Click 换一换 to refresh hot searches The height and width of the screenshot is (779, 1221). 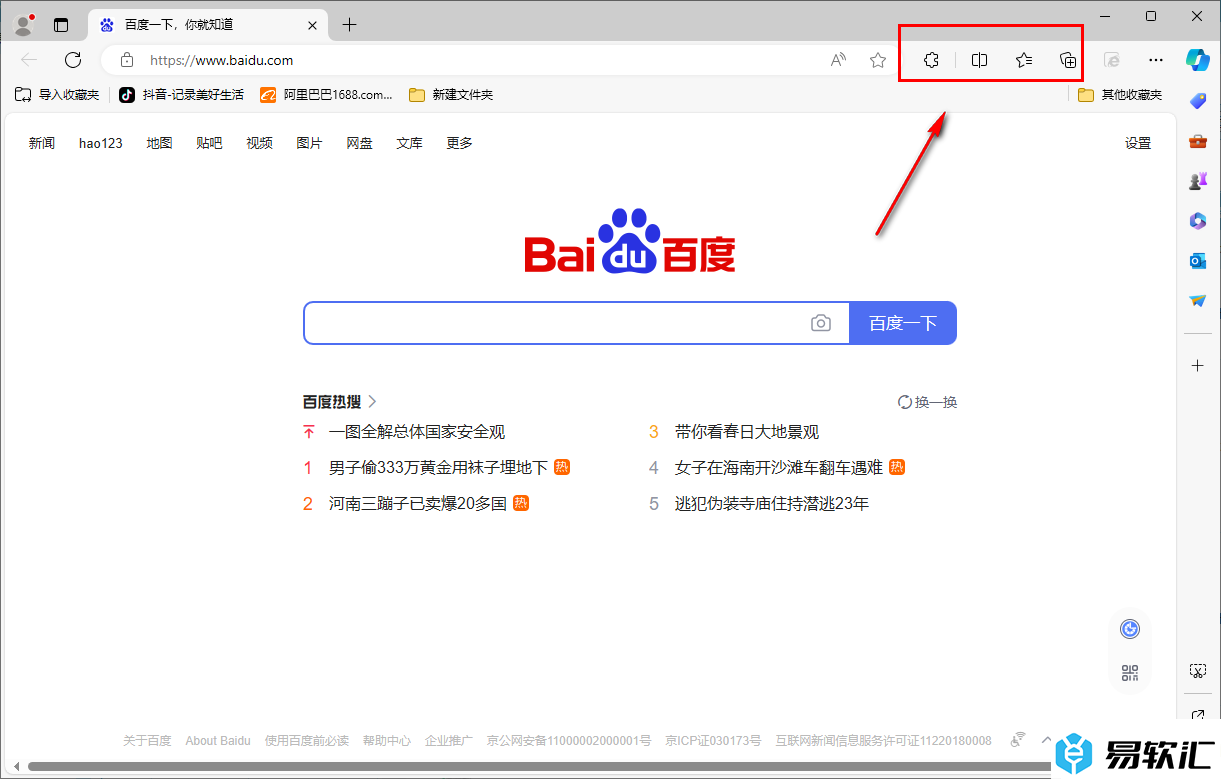(x=927, y=402)
